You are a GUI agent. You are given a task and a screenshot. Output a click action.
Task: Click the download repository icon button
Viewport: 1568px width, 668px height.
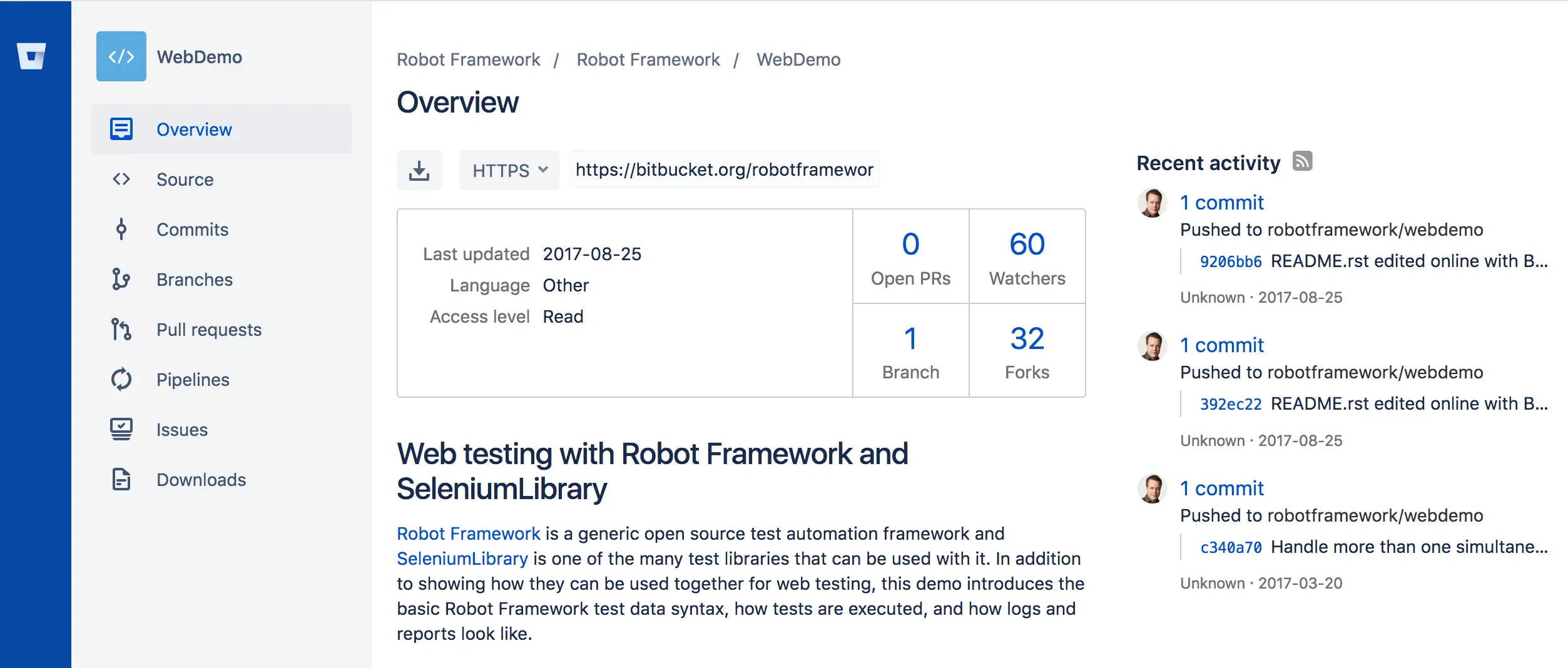coord(419,170)
